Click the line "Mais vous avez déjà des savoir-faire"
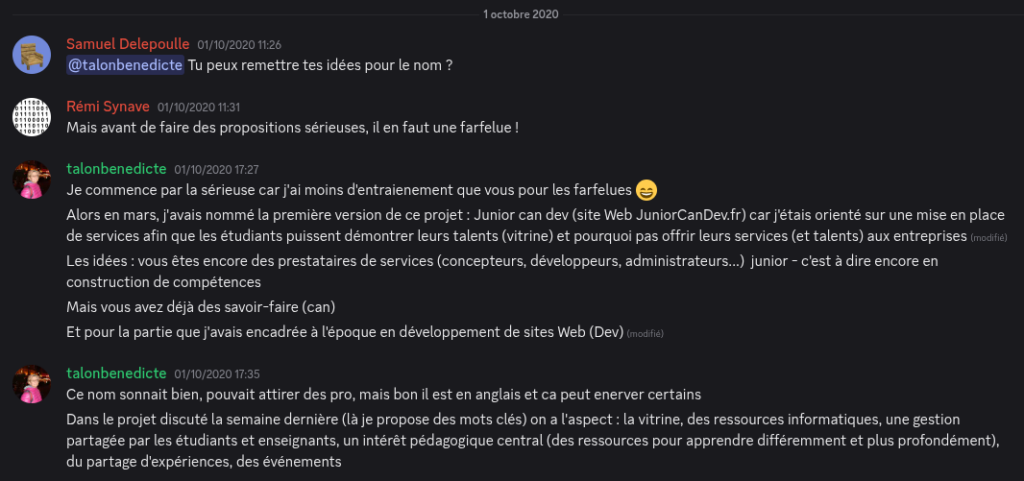Viewport: 1024px width, 481px height. pos(200,306)
